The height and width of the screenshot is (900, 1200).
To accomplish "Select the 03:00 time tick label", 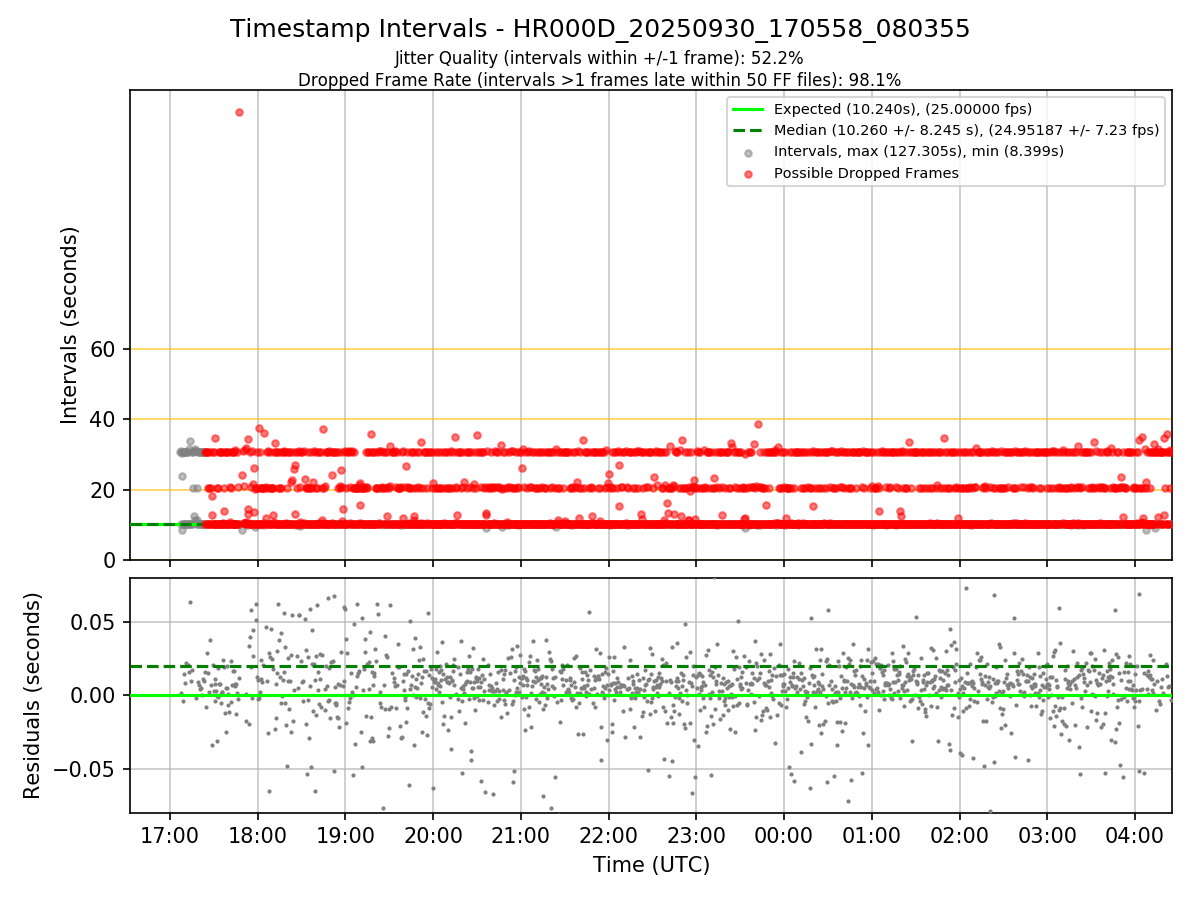I will pos(1047,834).
